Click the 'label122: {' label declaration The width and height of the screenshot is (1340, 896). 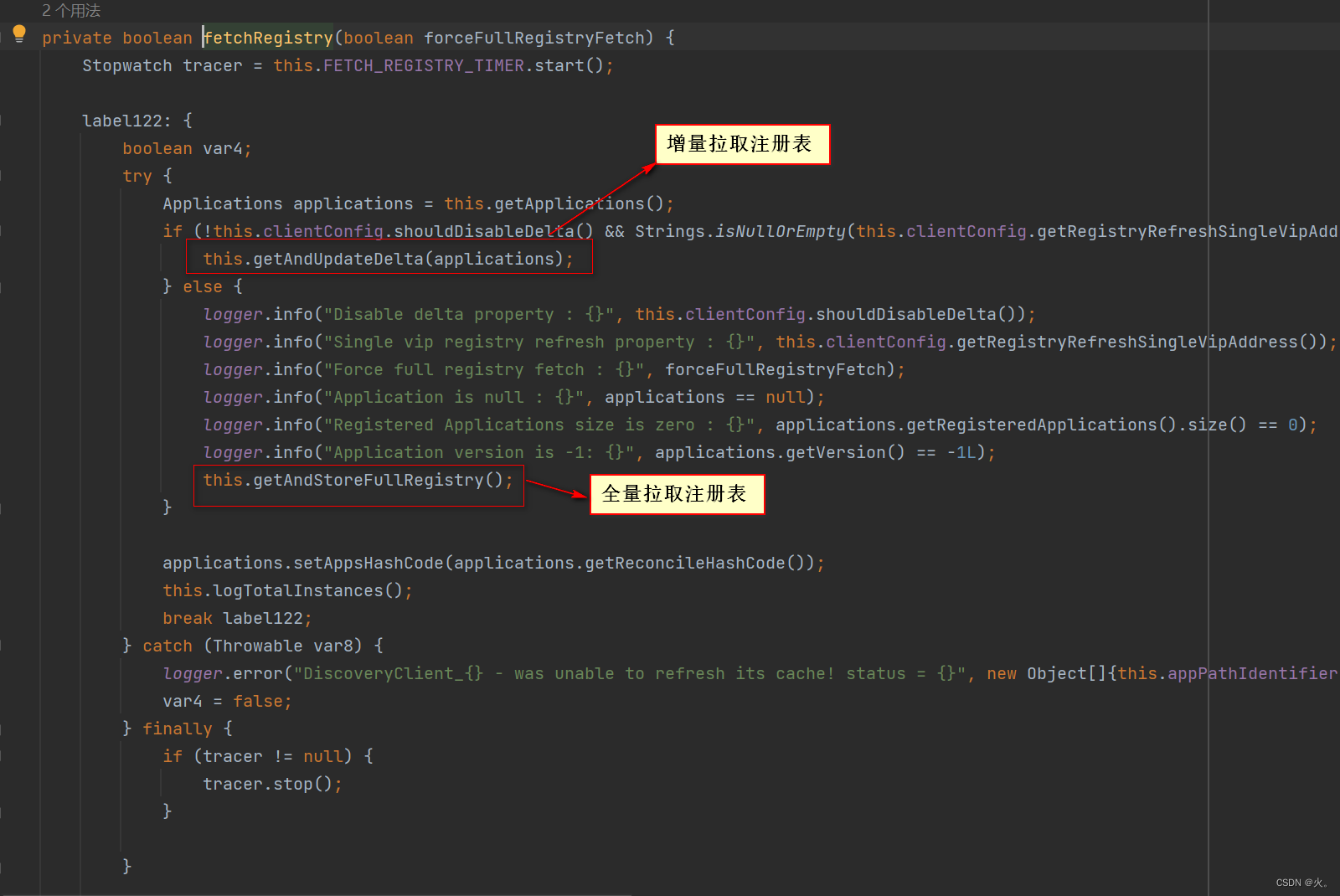tap(137, 121)
